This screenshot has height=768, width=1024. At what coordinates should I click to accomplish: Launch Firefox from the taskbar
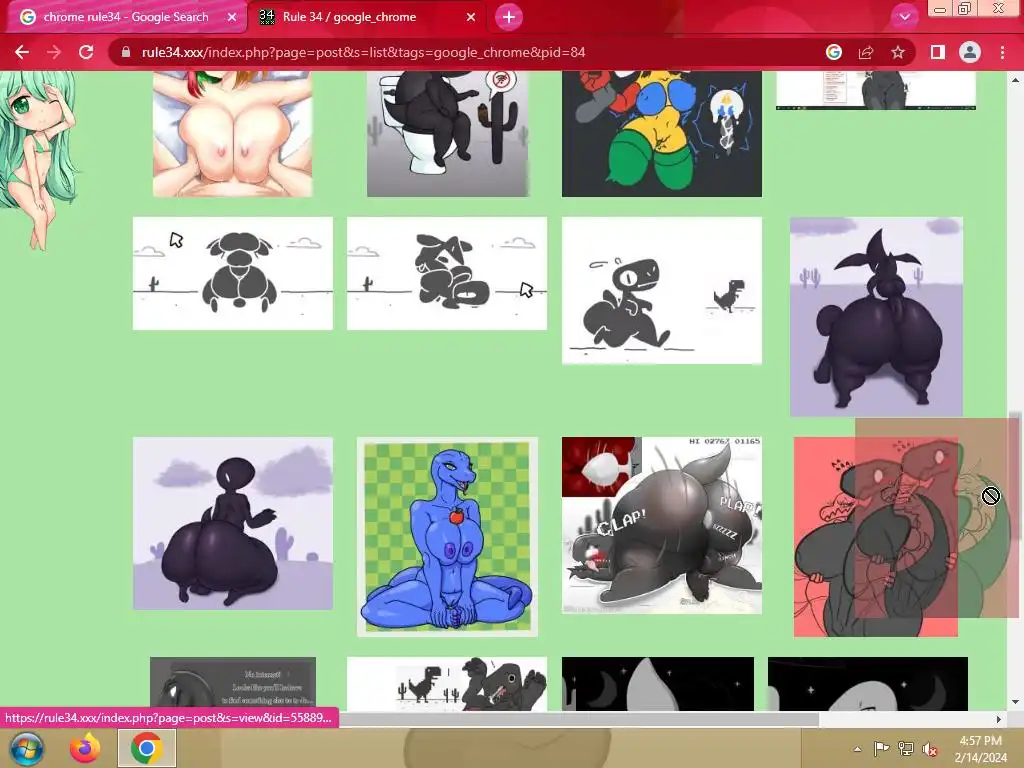(x=86, y=748)
